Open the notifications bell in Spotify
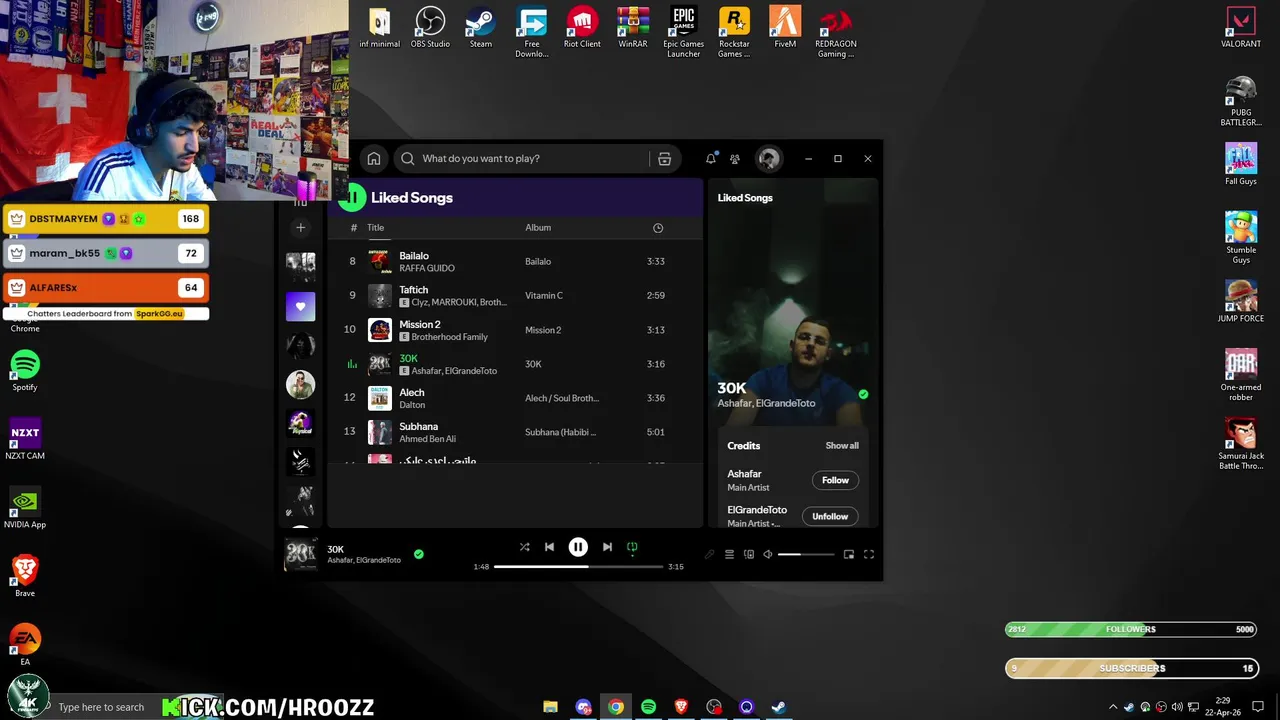 (x=711, y=158)
